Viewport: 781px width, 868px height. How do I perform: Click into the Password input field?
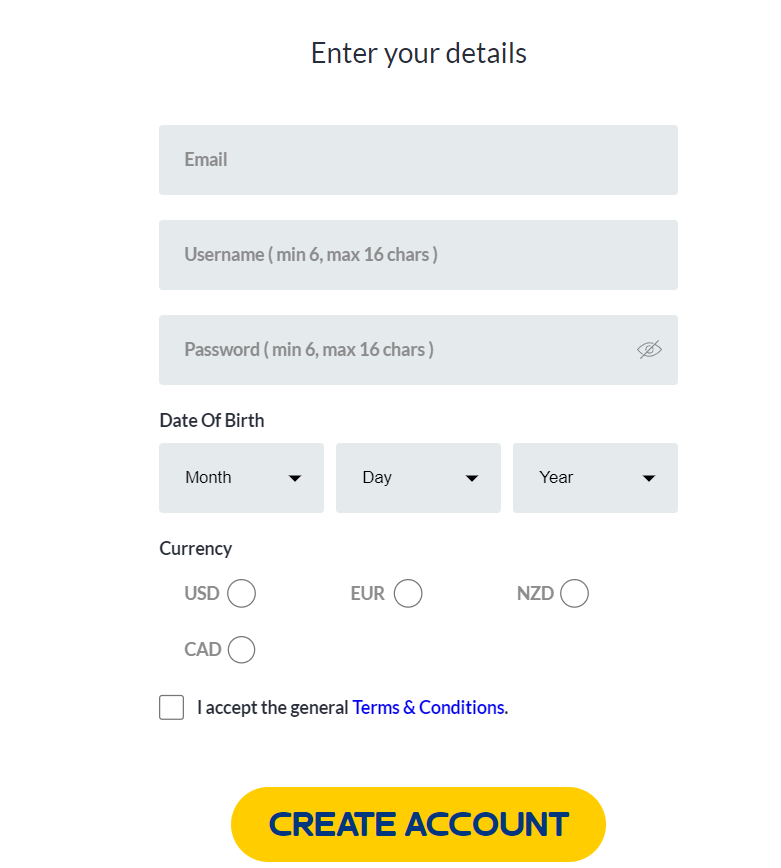[x=400, y=349]
